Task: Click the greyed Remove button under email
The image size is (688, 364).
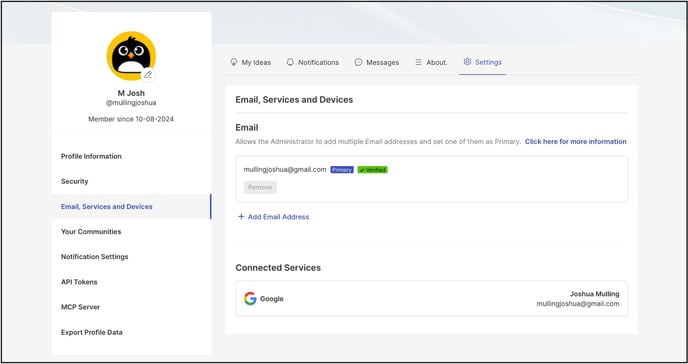Action: tap(260, 187)
